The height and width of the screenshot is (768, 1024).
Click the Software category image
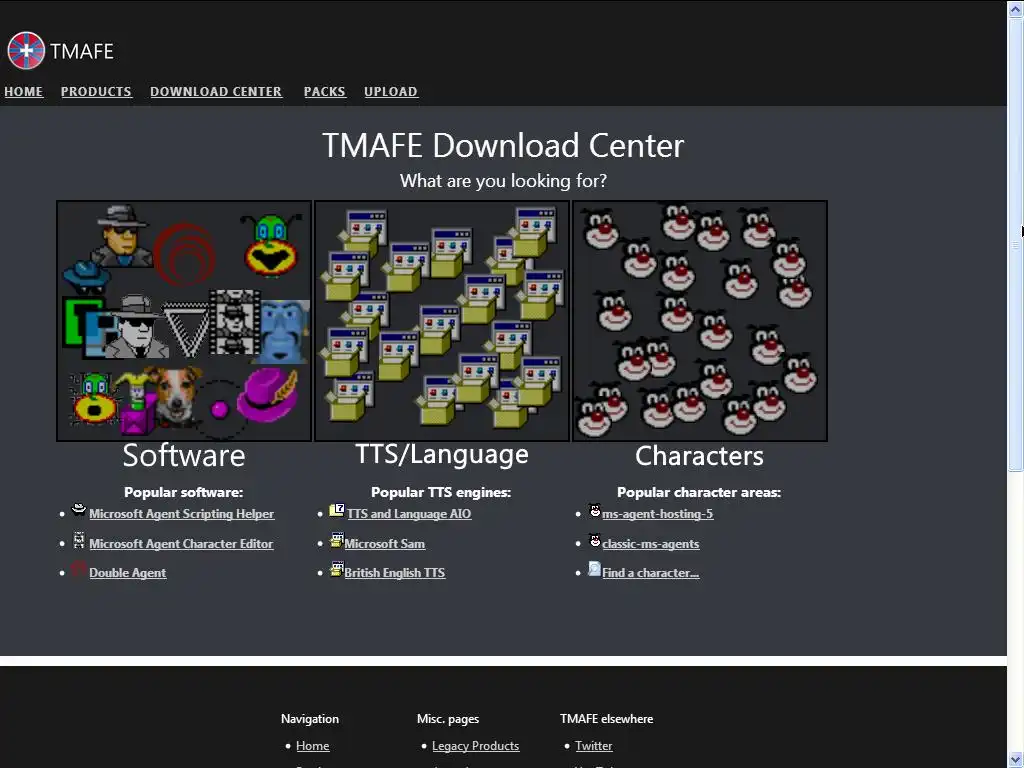pos(184,321)
